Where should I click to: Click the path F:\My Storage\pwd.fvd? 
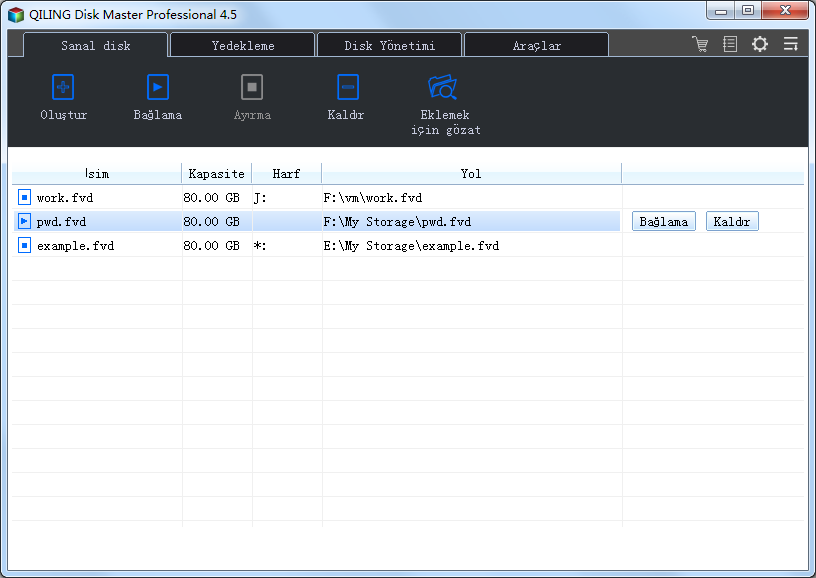[397, 222]
